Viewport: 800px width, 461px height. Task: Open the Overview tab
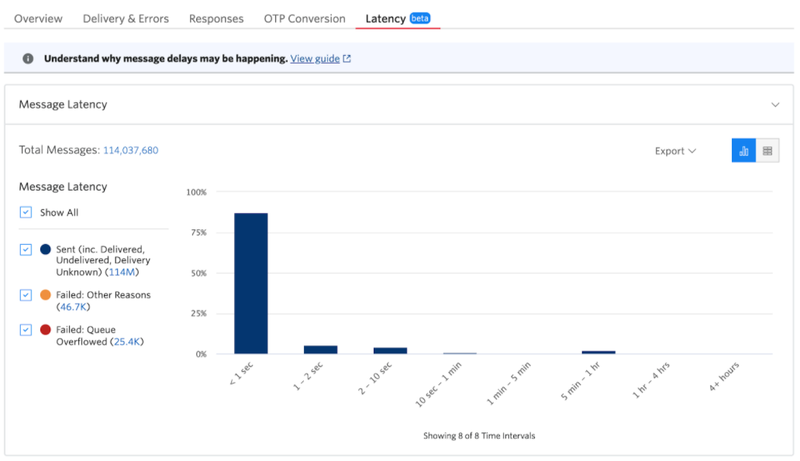38,19
